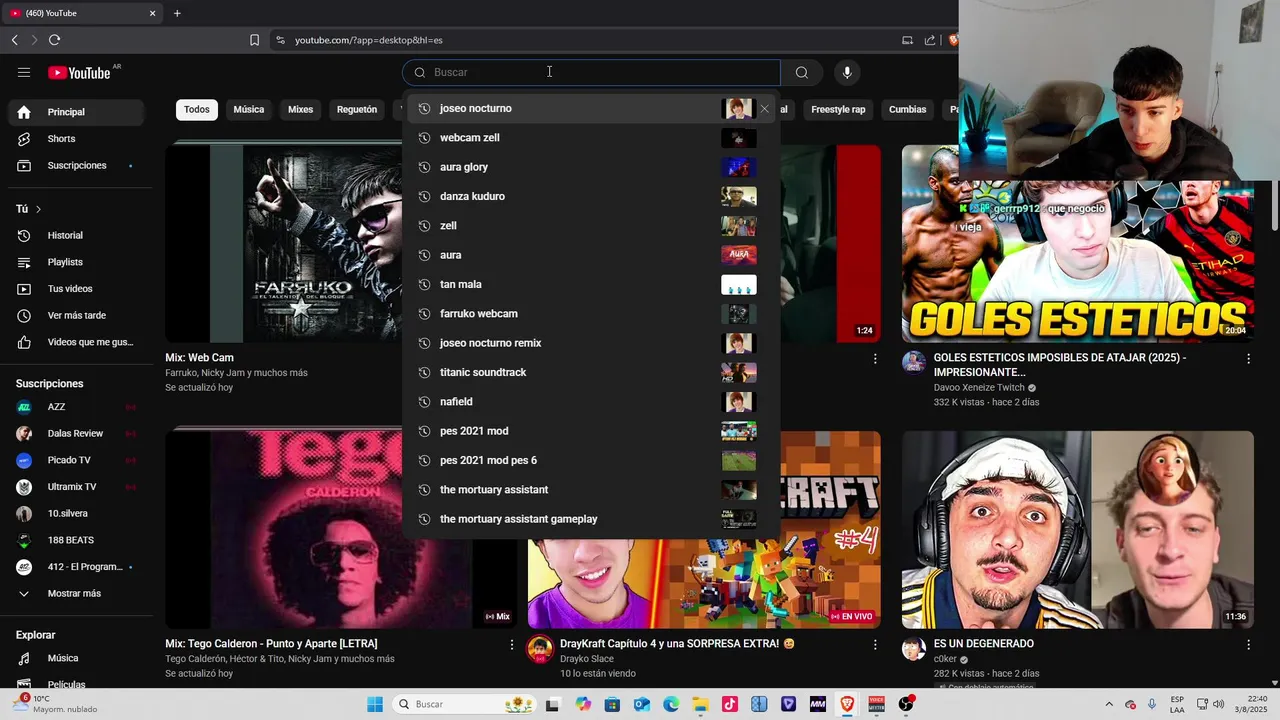The height and width of the screenshot is (720, 1280).
Task: Open Suscripciones in sidebar
Action: pyautogui.click(x=76, y=166)
